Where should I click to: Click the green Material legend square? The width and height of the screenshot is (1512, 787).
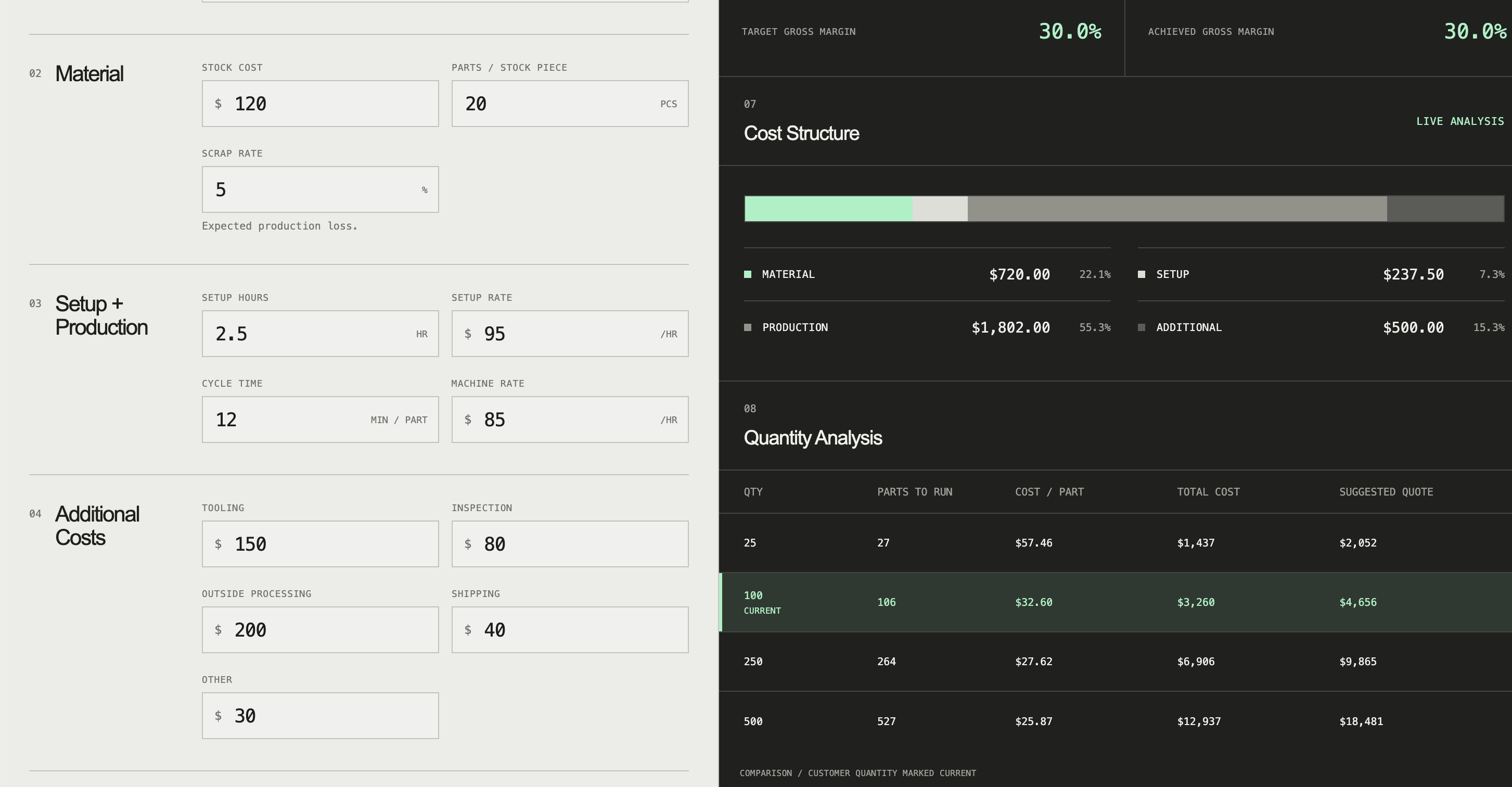[747, 274]
